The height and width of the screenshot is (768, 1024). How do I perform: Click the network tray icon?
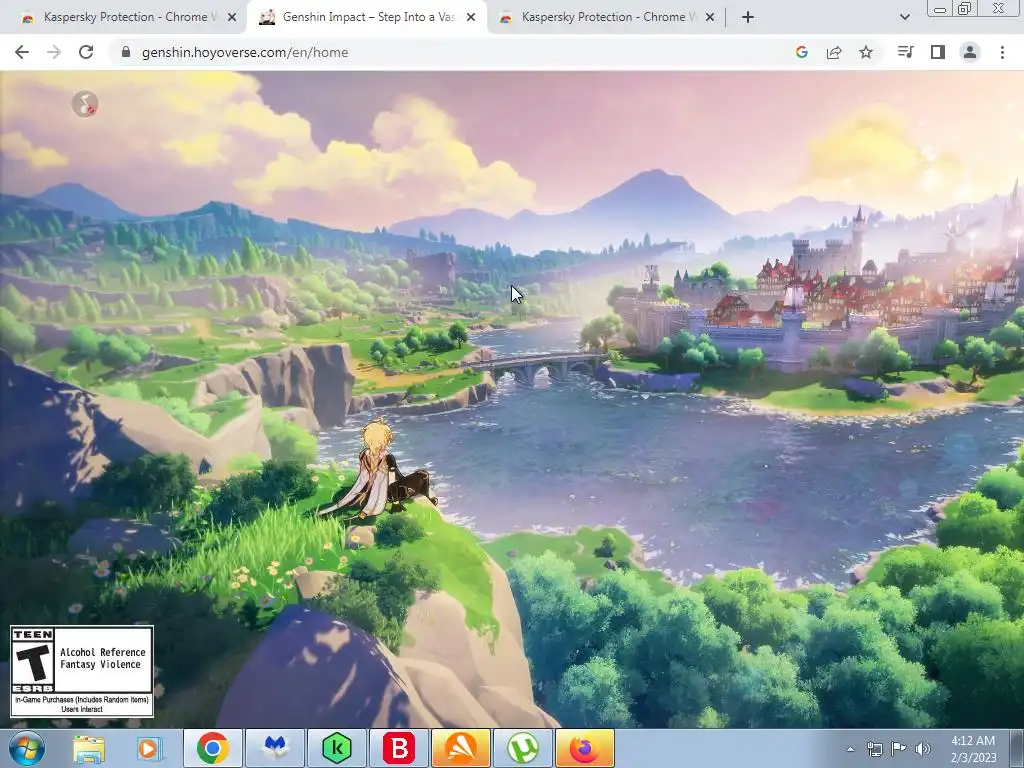pyautogui.click(x=874, y=749)
